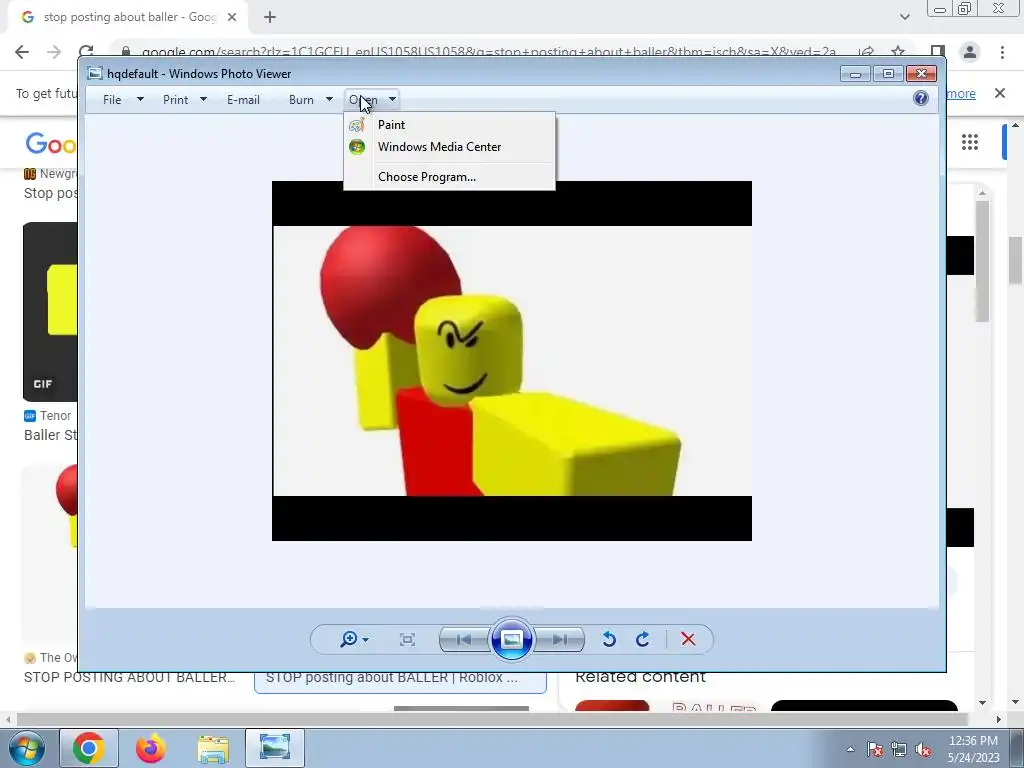Click Action Center flag icon
The image size is (1024, 768).
(x=874, y=749)
